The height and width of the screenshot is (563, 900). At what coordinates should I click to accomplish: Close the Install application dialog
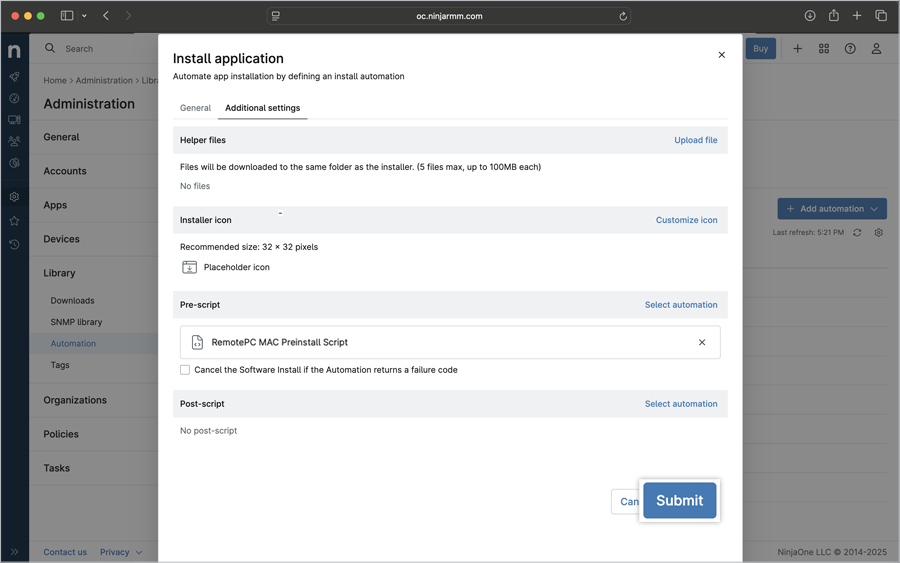pyautogui.click(x=721, y=55)
